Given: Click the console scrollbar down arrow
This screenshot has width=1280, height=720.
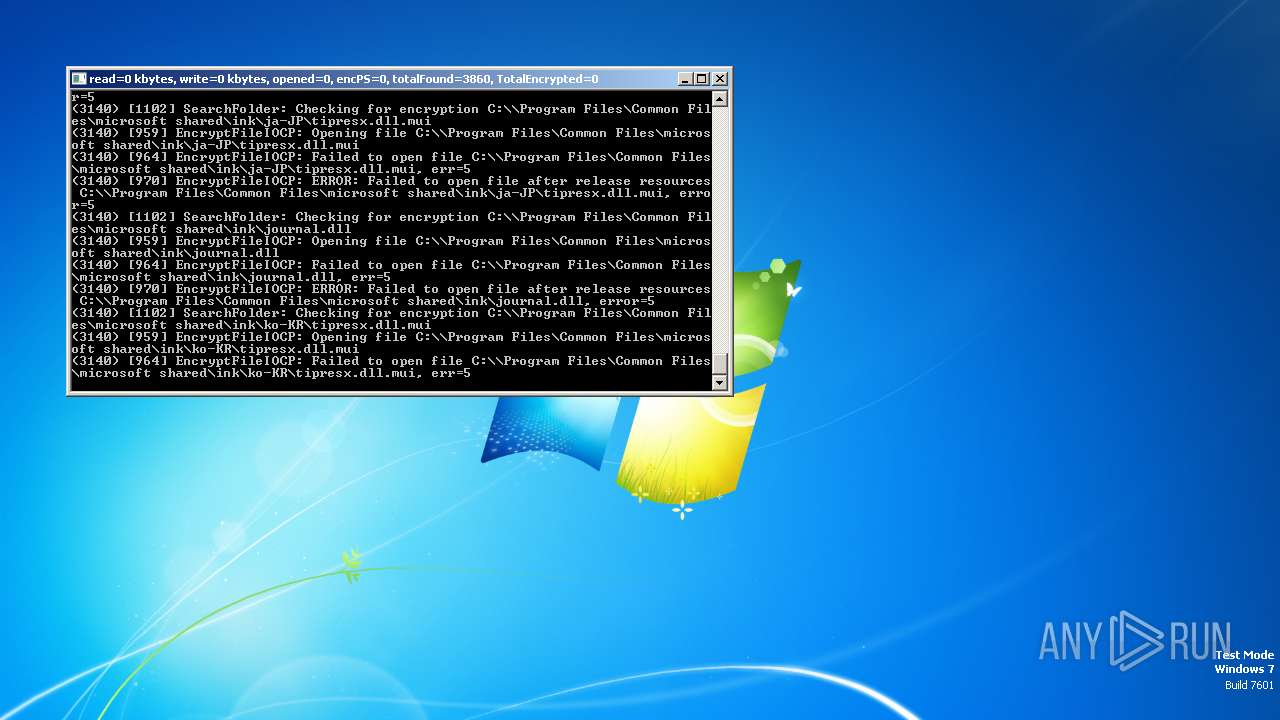Looking at the screenshot, I should [x=719, y=382].
